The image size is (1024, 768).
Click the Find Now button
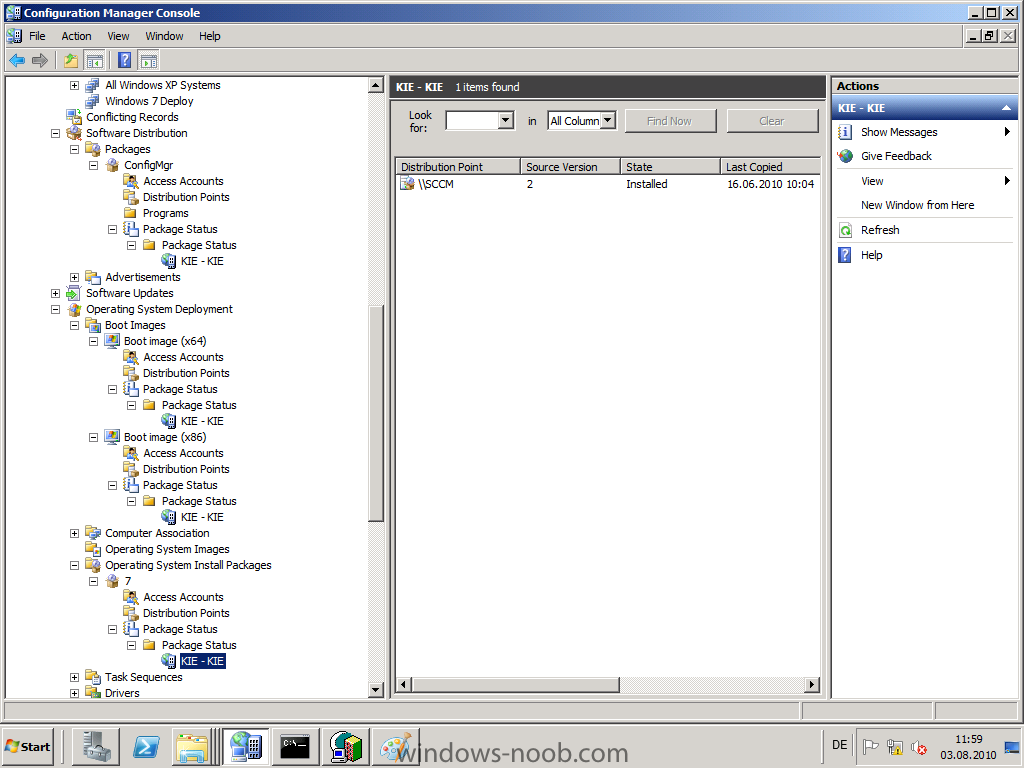click(x=670, y=121)
